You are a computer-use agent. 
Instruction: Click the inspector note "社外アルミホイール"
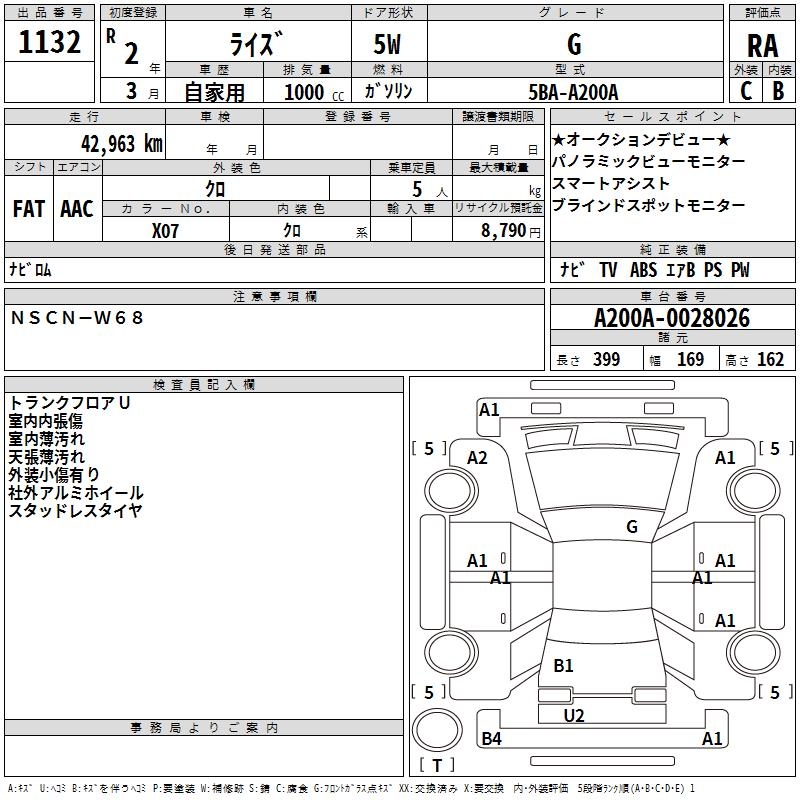click(x=76, y=492)
